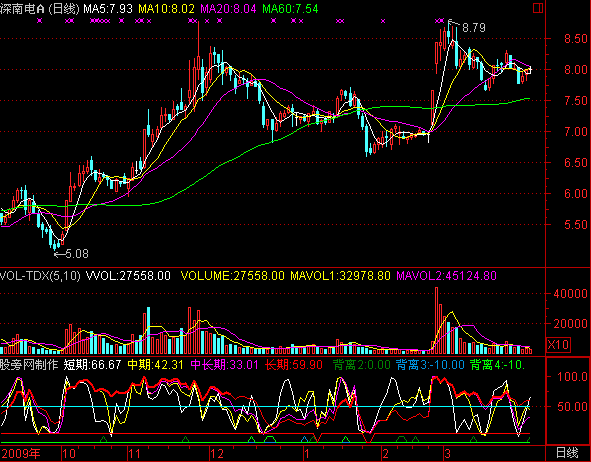Click the MAVOL2:45124.80 label
The image size is (591, 462).
446,276
